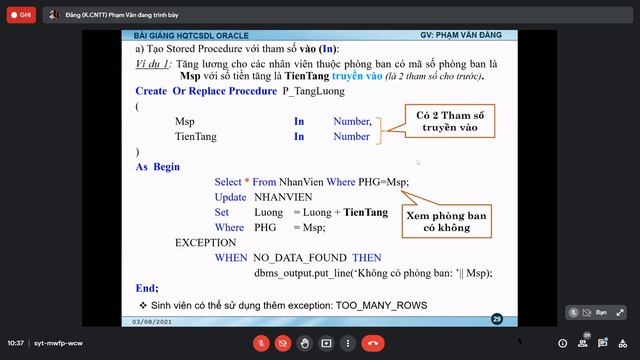Click the camera-off icon in self-view tile
Viewport: 640px width, 360px height.
click(x=587, y=313)
